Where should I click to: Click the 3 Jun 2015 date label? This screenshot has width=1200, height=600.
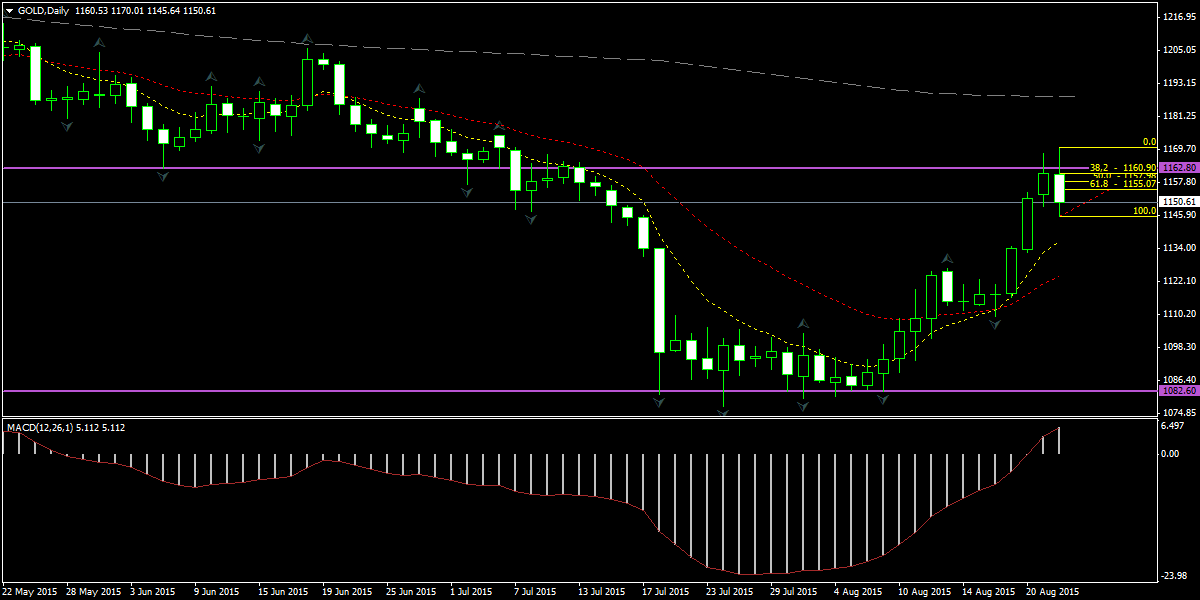pos(154,591)
